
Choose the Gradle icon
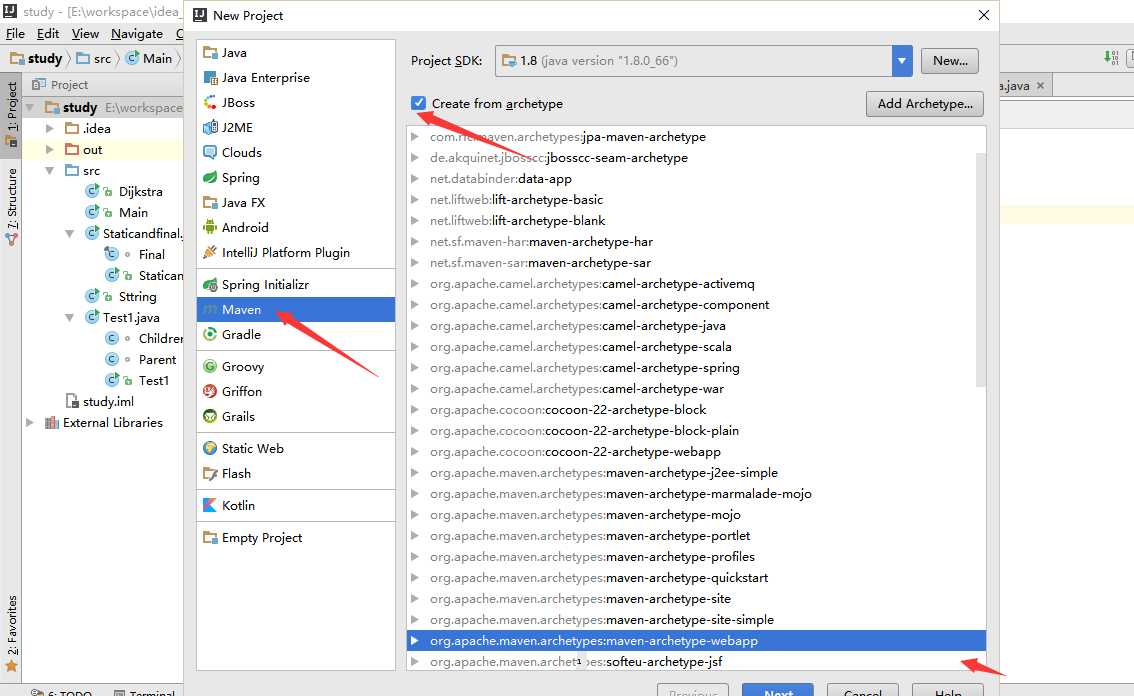[210, 334]
